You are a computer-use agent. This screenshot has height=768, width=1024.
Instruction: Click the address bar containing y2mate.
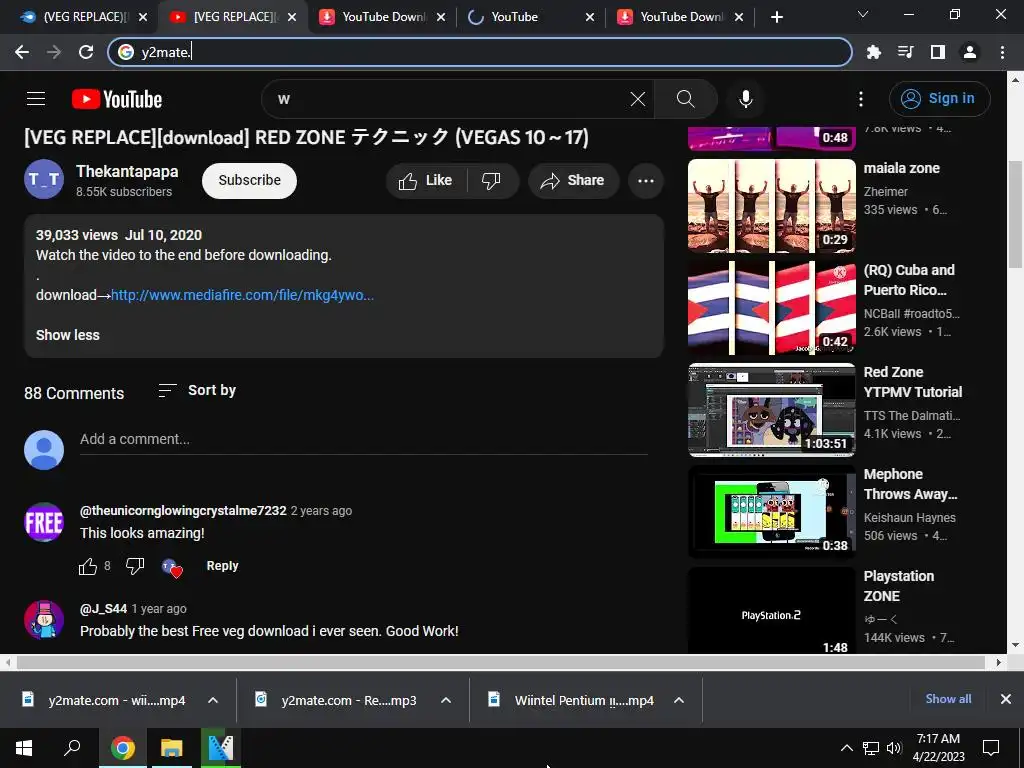tap(480, 52)
